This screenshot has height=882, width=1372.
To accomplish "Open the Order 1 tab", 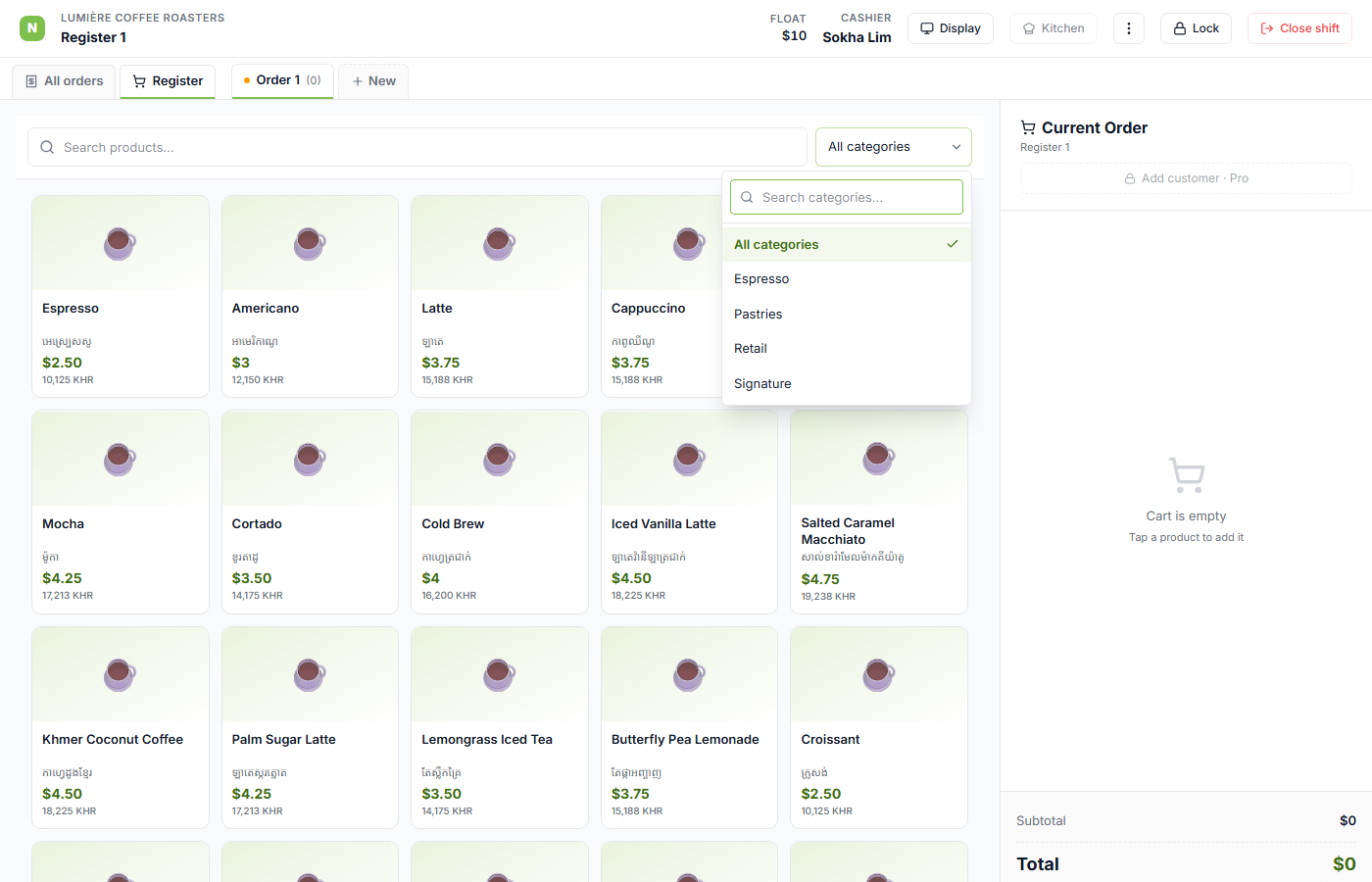I will [282, 80].
